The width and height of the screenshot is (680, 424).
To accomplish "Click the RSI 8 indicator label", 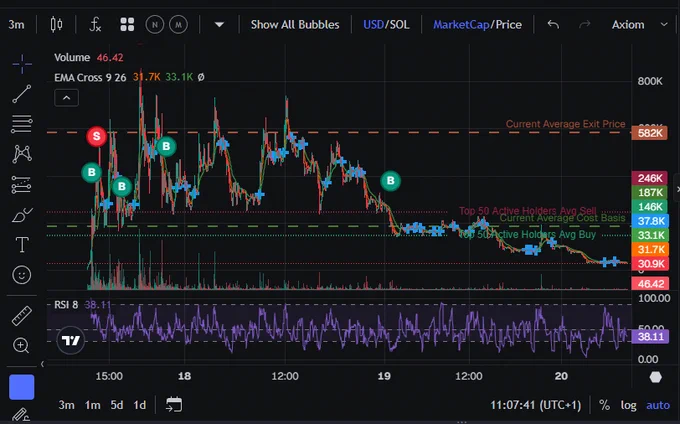I will [66, 305].
